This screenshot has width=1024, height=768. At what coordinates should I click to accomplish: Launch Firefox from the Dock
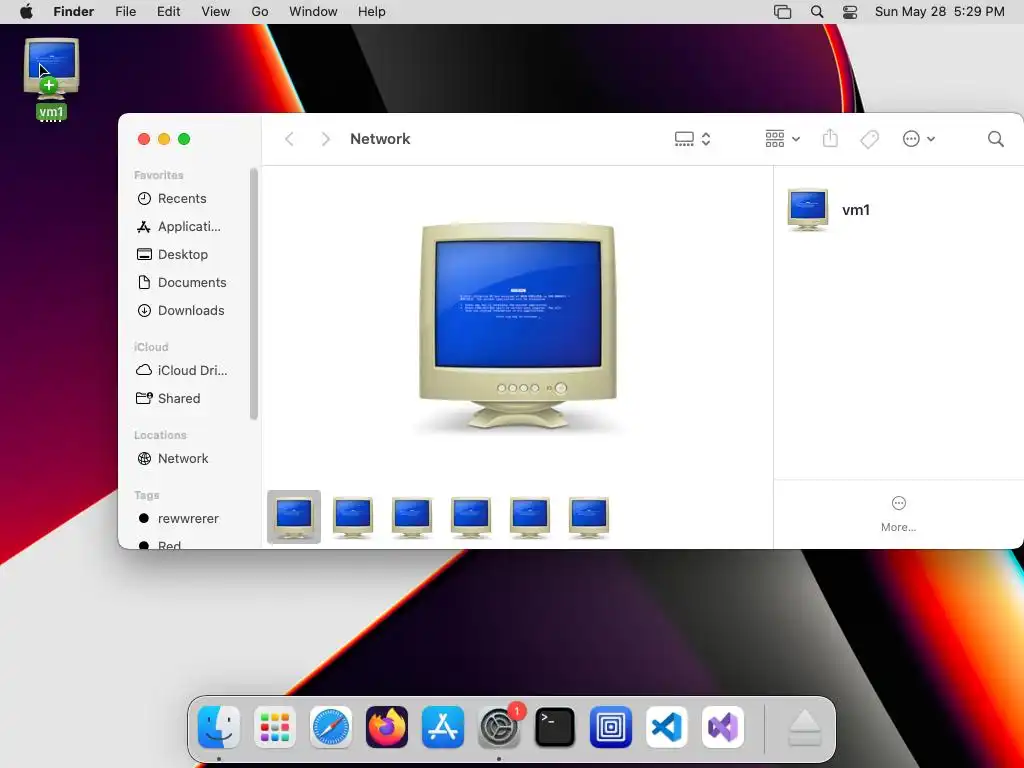pyautogui.click(x=387, y=727)
